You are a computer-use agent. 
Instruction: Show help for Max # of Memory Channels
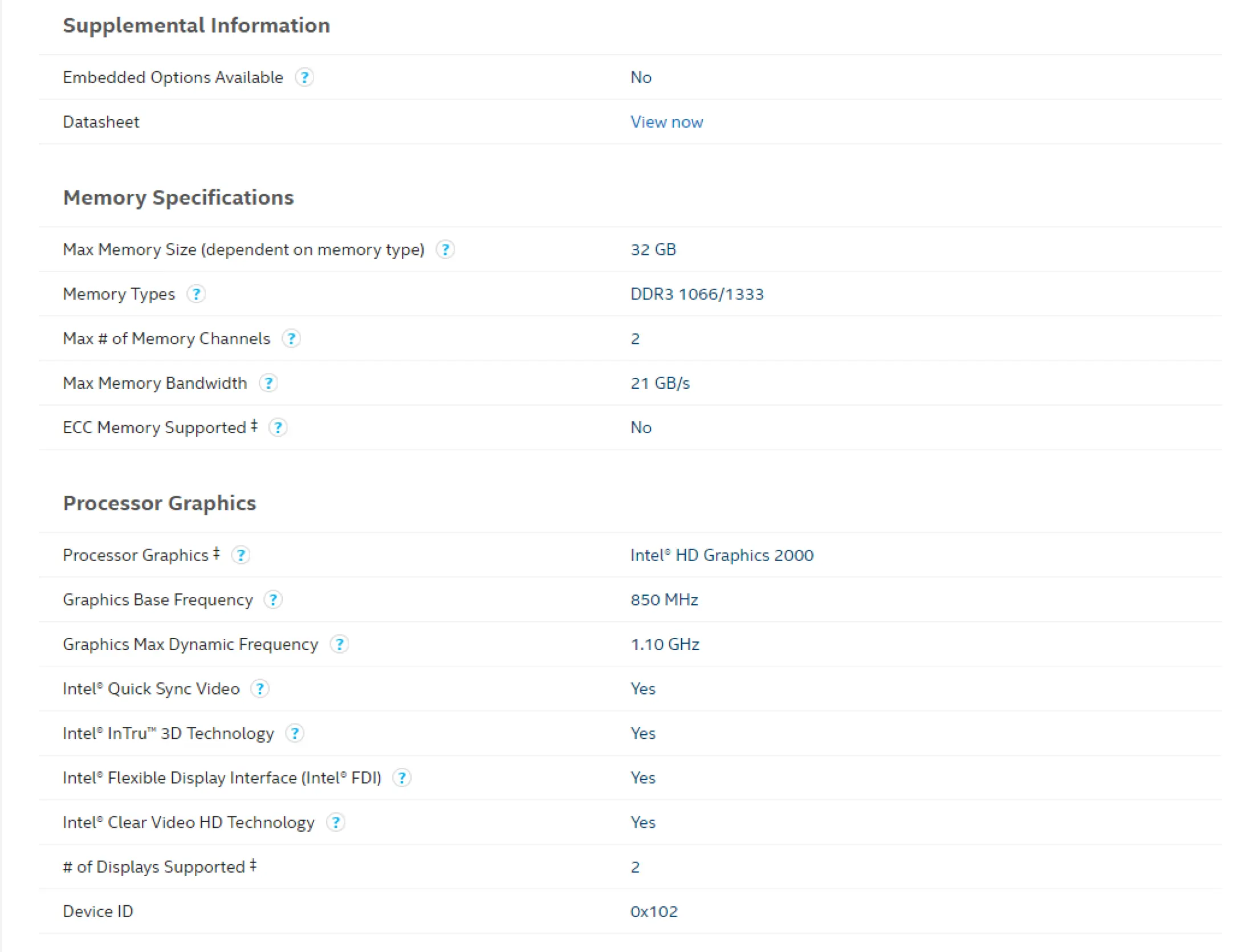pos(291,338)
